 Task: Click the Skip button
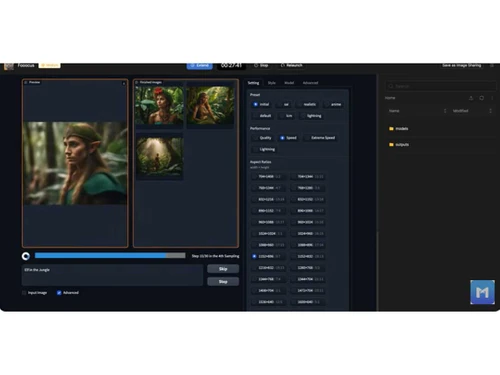click(223, 269)
